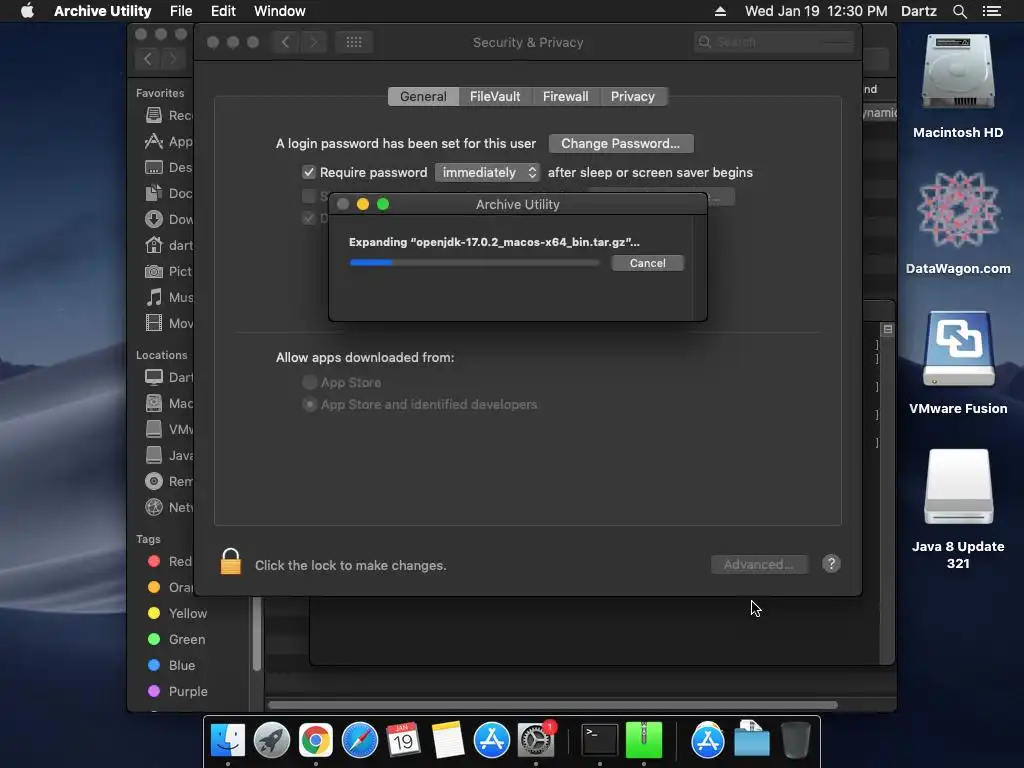Open Network in Finder sidebar
The height and width of the screenshot is (768, 1024).
pos(168,507)
